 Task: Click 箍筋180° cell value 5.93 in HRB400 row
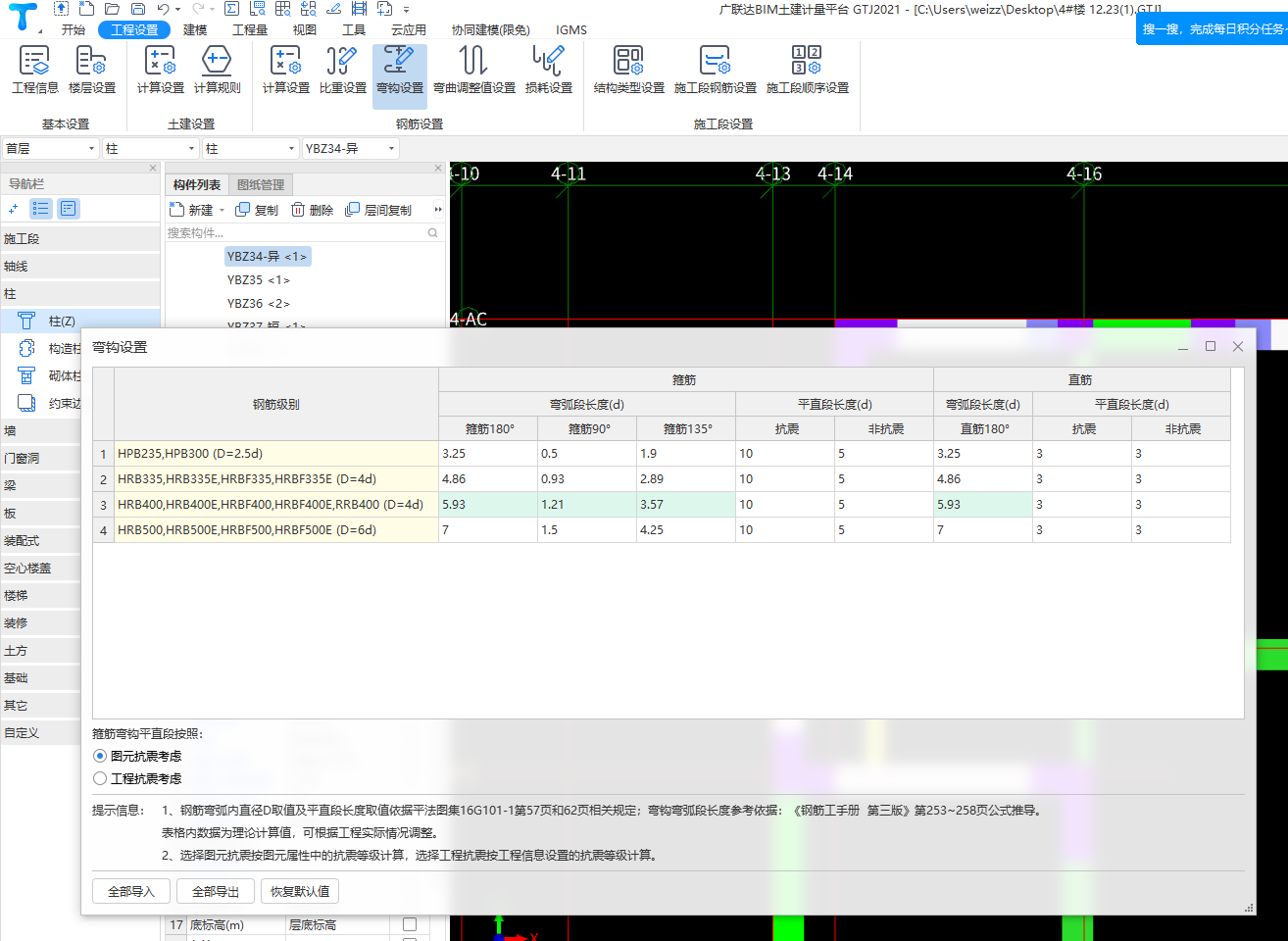point(488,505)
